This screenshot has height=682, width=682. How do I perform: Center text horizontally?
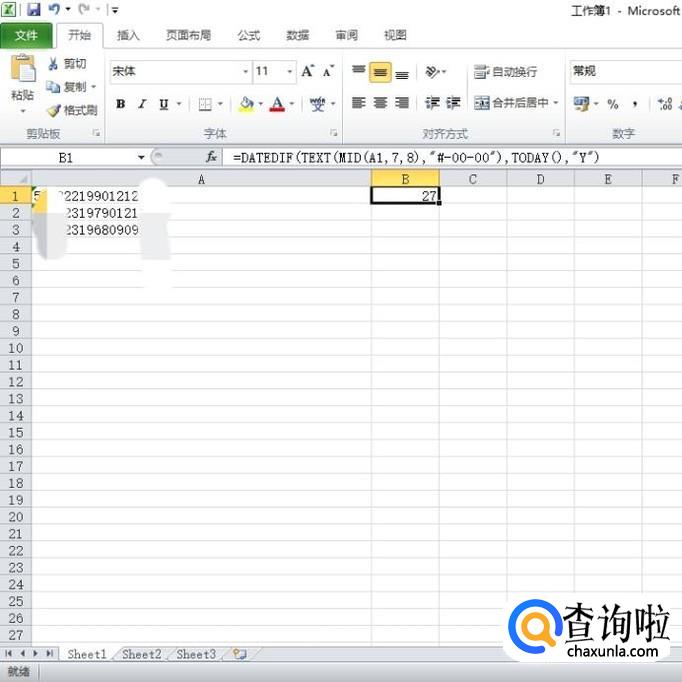(380, 103)
